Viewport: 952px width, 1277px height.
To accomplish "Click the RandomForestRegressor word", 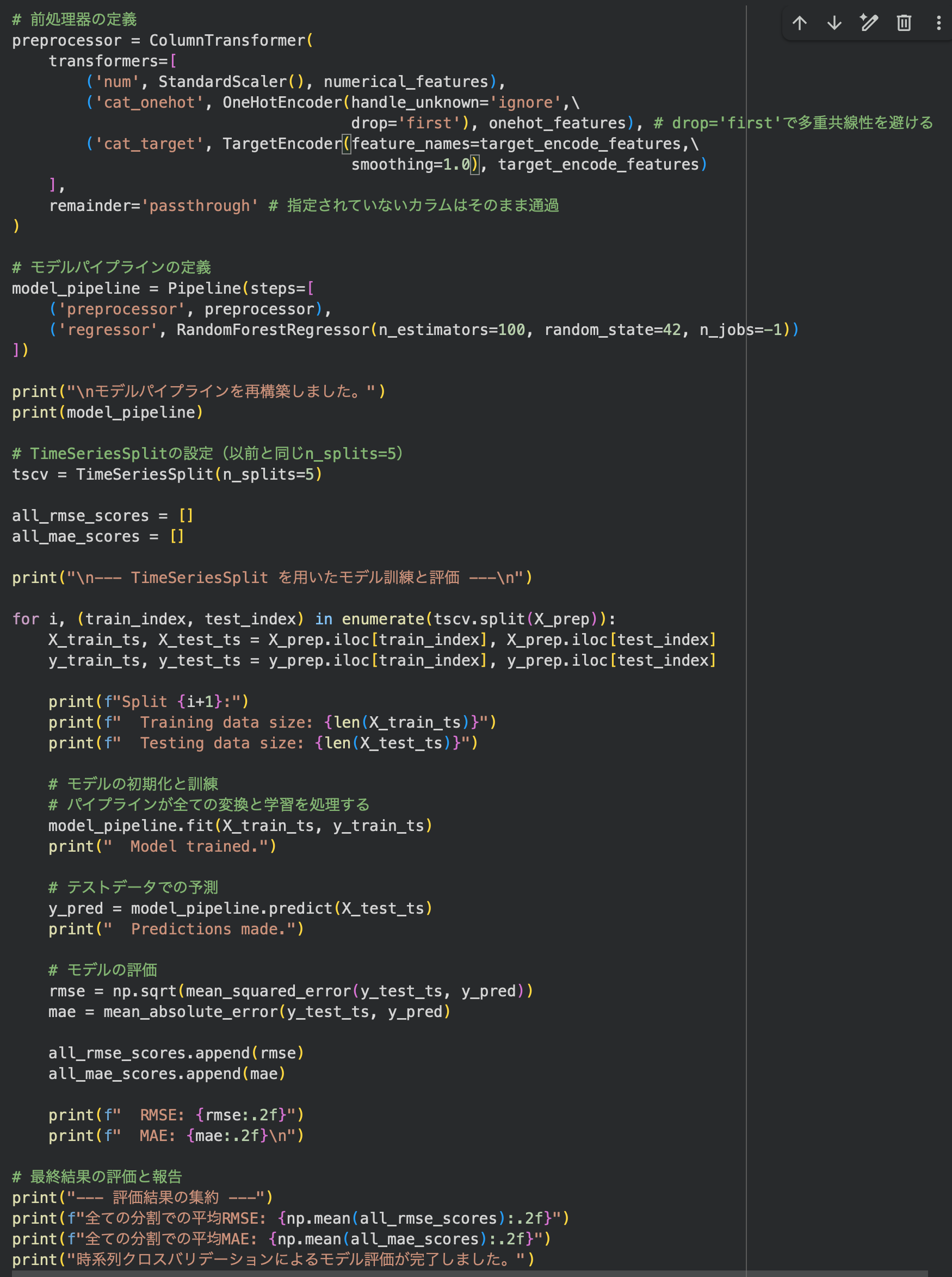I will pyautogui.click(x=273, y=330).
